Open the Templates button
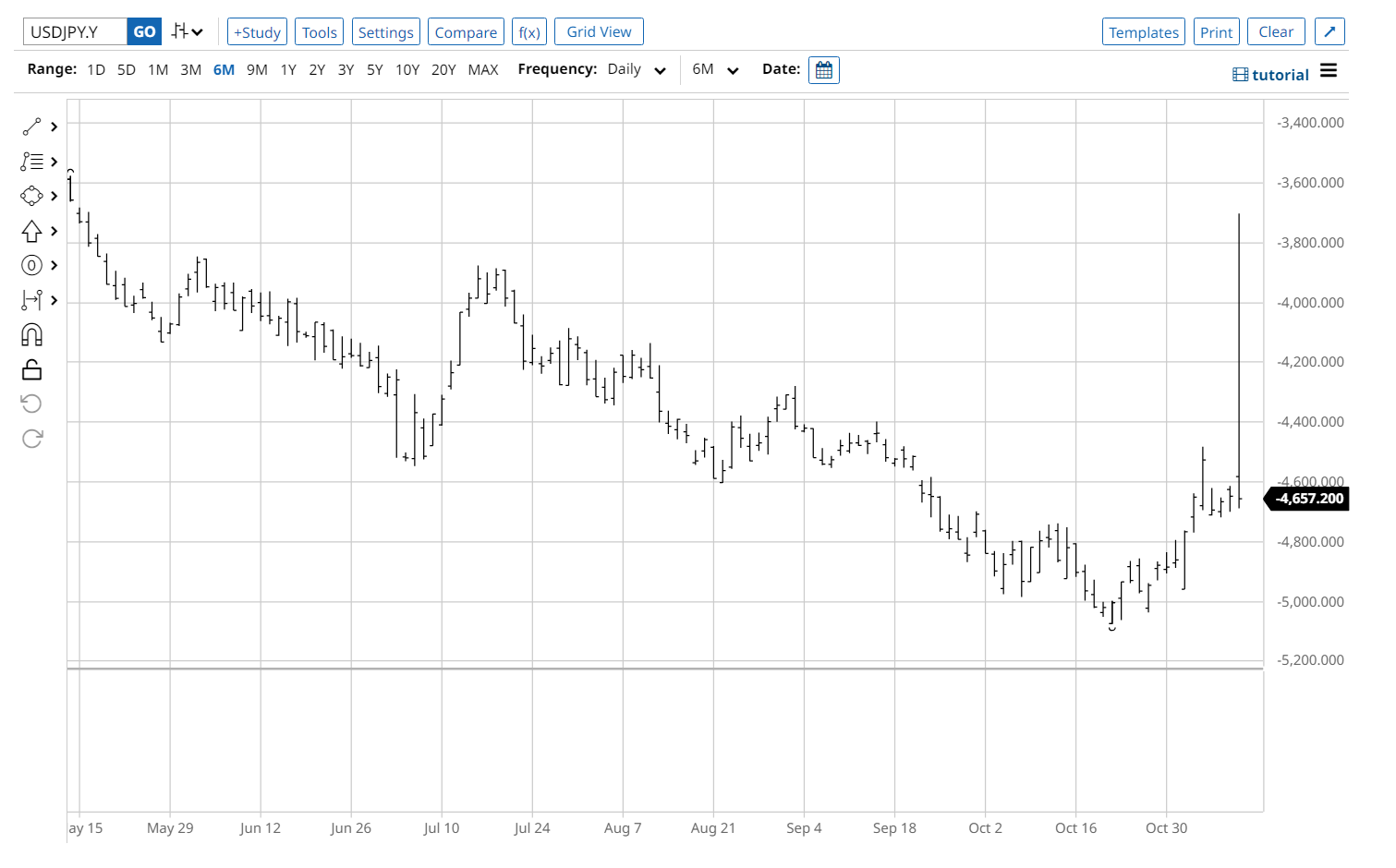 click(1144, 31)
